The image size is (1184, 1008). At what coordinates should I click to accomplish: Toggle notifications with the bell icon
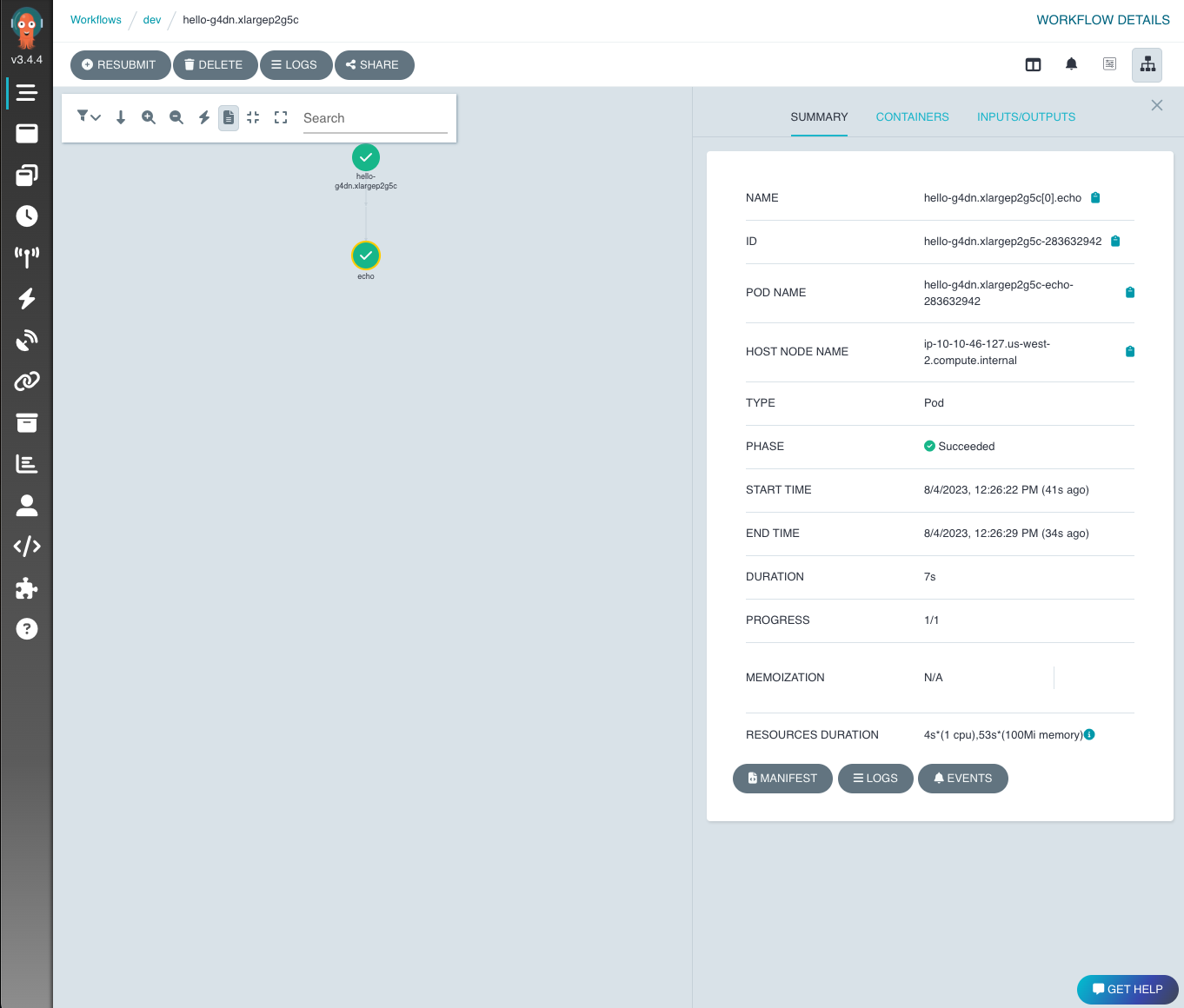coord(1071,63)
